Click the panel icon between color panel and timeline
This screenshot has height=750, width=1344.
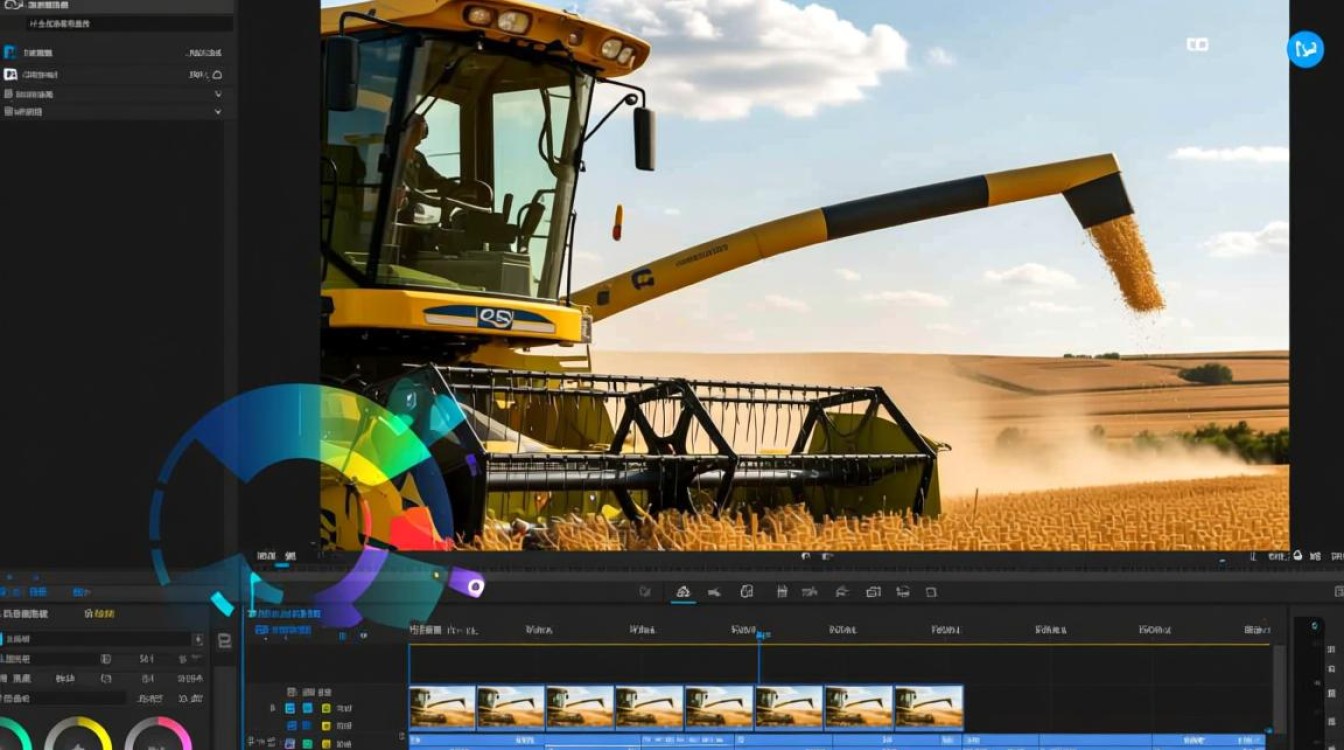(x=225, y=641)
